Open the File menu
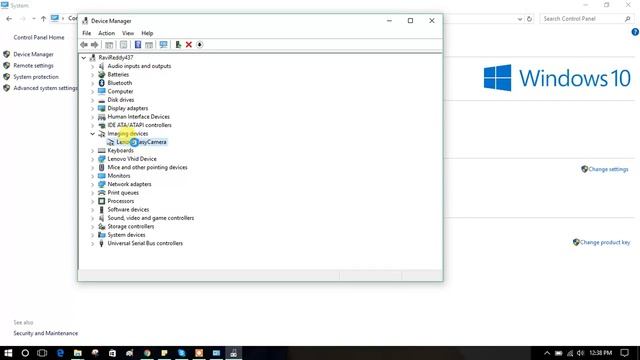The height and width of the screenshot is (360, 640). coord(87,33)
